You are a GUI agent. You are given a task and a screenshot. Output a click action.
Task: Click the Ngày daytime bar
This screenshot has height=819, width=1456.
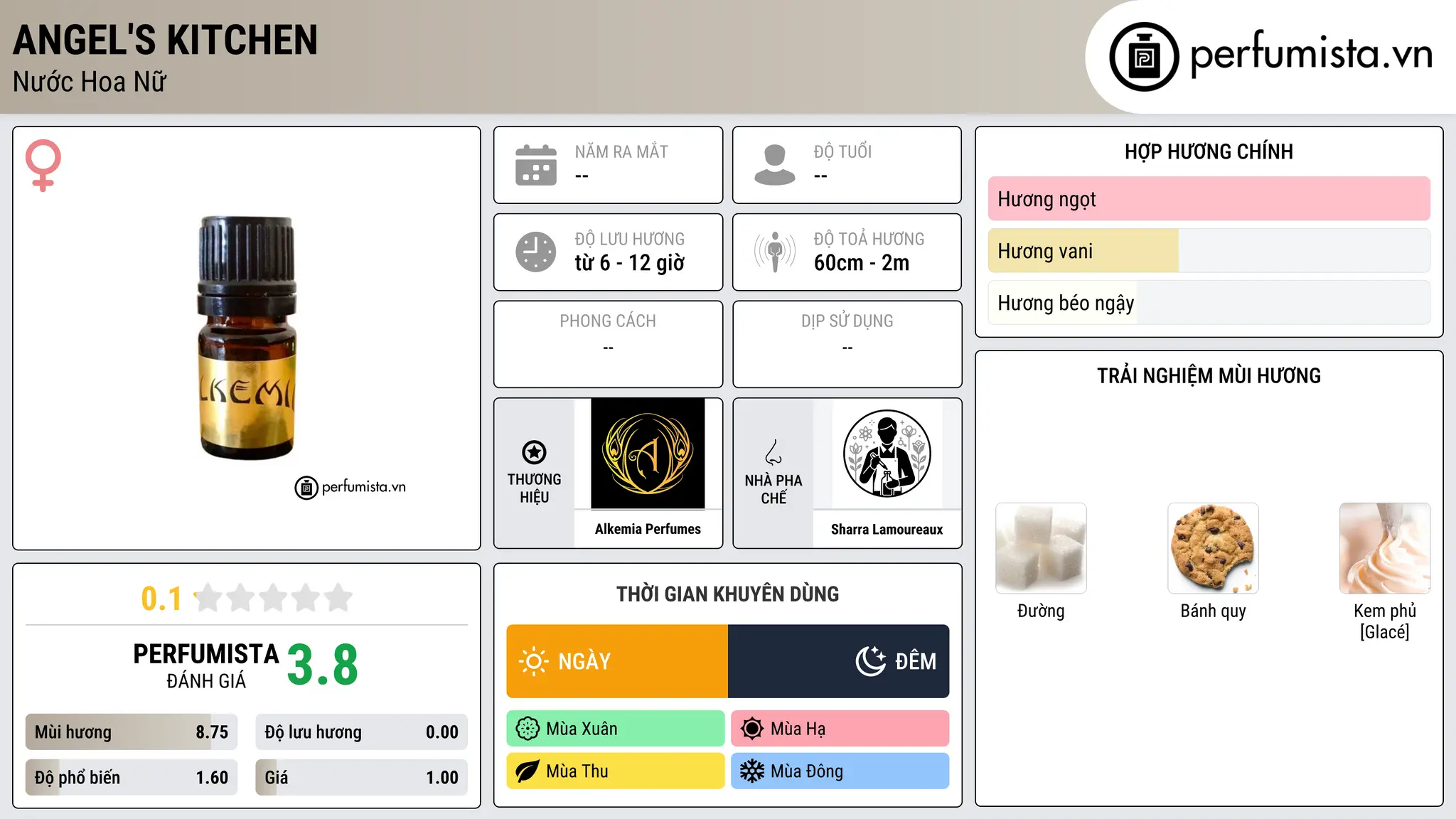(617, 661)
